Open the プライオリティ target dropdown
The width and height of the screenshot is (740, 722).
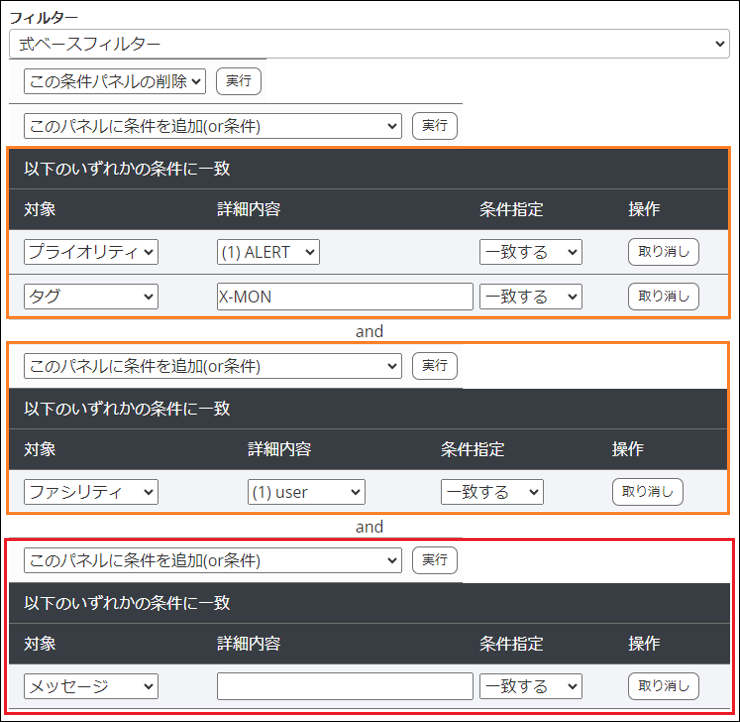click(91, 252)
